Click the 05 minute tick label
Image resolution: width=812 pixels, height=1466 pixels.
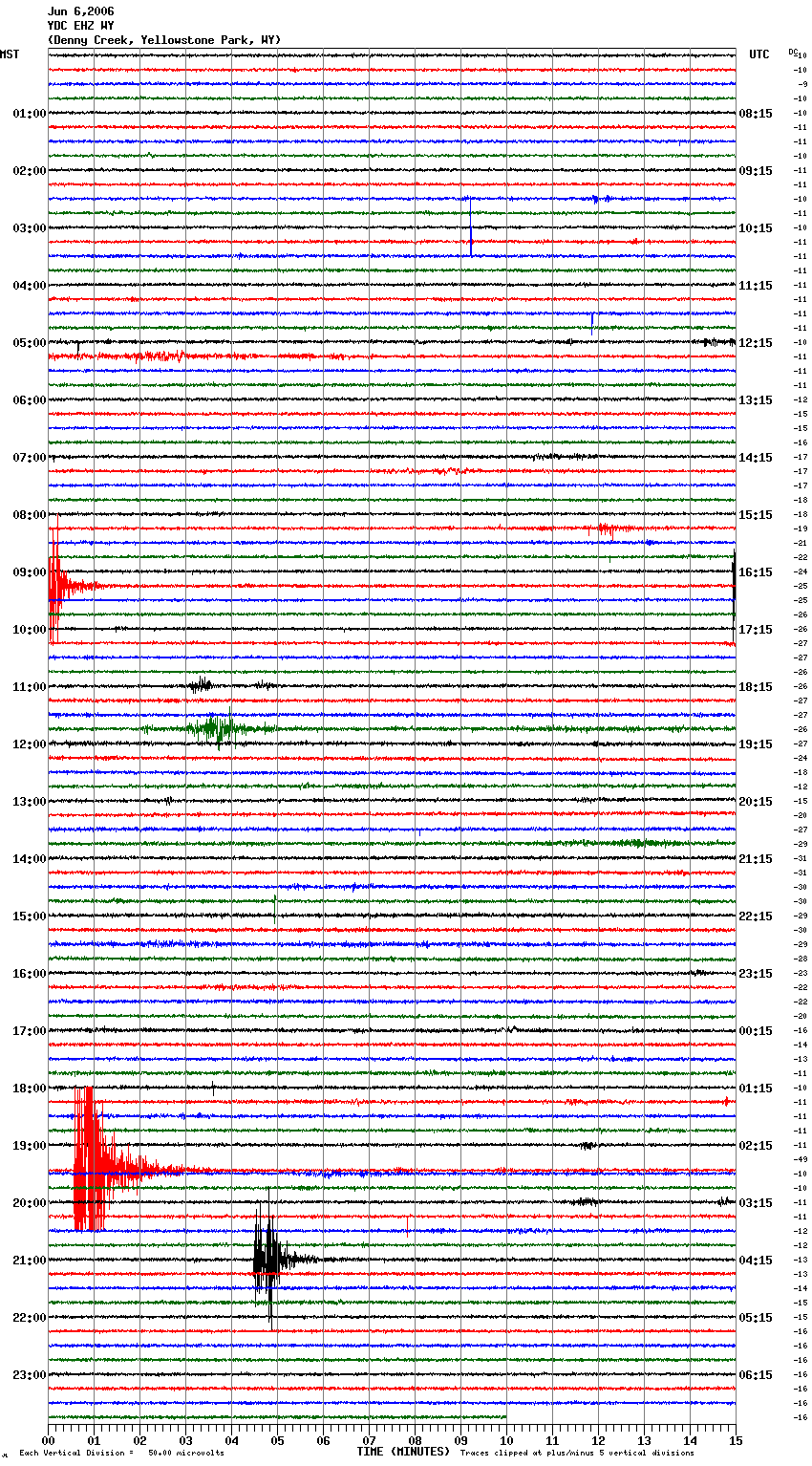277,1440
